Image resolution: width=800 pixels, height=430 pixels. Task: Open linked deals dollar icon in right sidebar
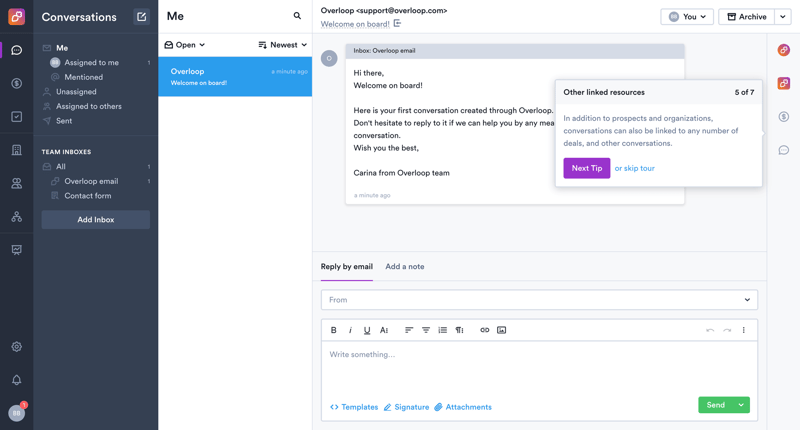point(784,117)
